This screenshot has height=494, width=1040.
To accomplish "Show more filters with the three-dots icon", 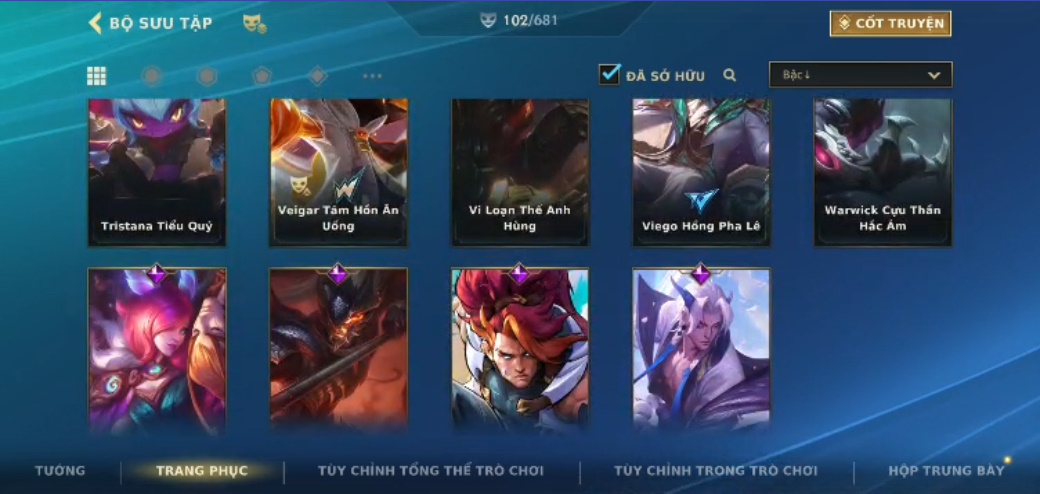I will 373,76.
